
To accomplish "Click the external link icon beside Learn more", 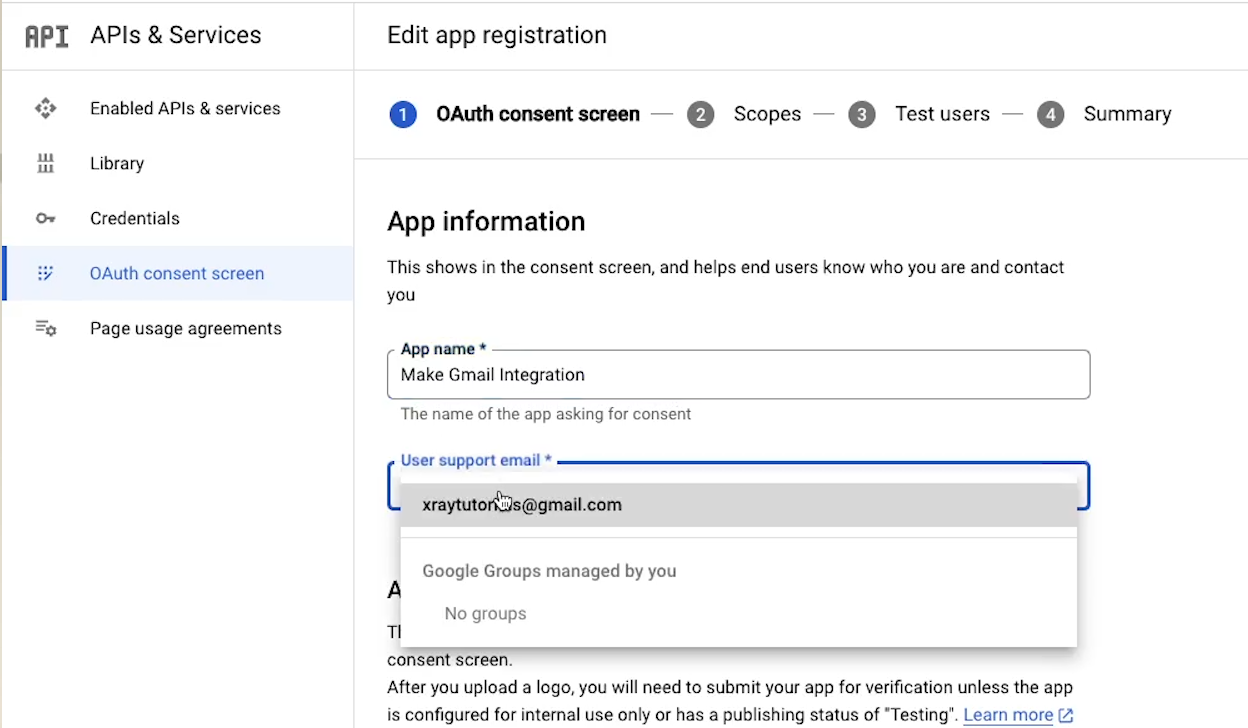I will click(1066, 715).
